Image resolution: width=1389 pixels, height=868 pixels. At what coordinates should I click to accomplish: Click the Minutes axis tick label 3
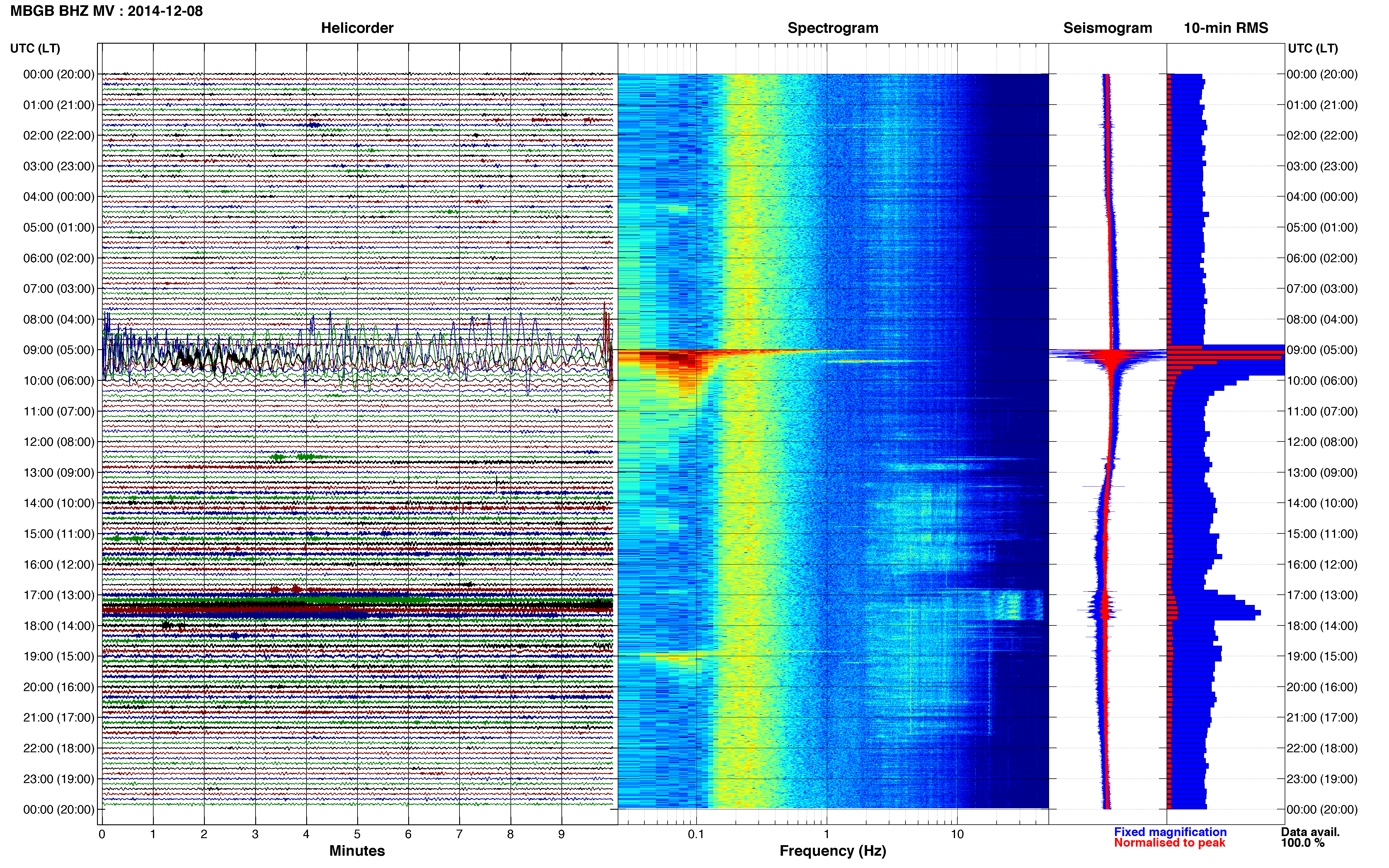[255, 834]
